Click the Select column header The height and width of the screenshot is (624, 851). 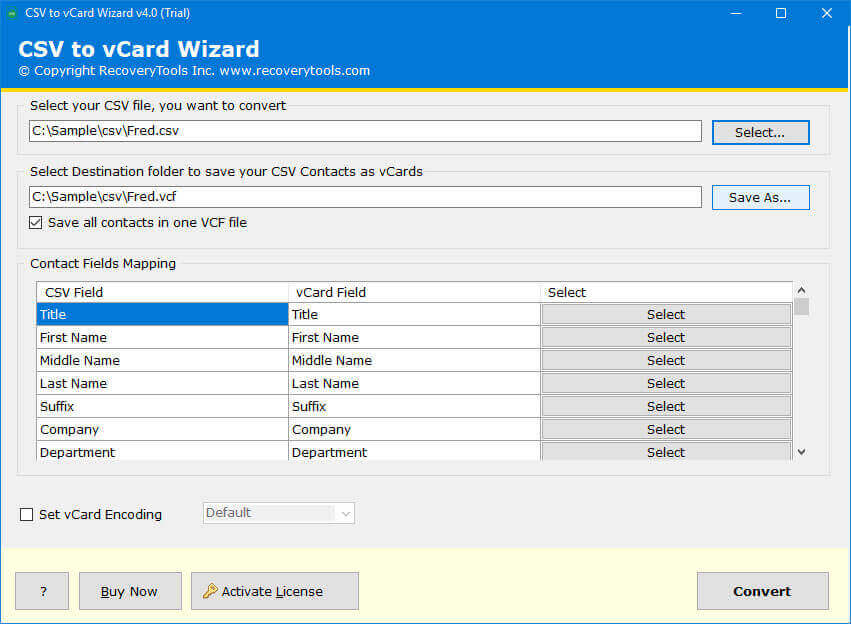tap(666, 292)
